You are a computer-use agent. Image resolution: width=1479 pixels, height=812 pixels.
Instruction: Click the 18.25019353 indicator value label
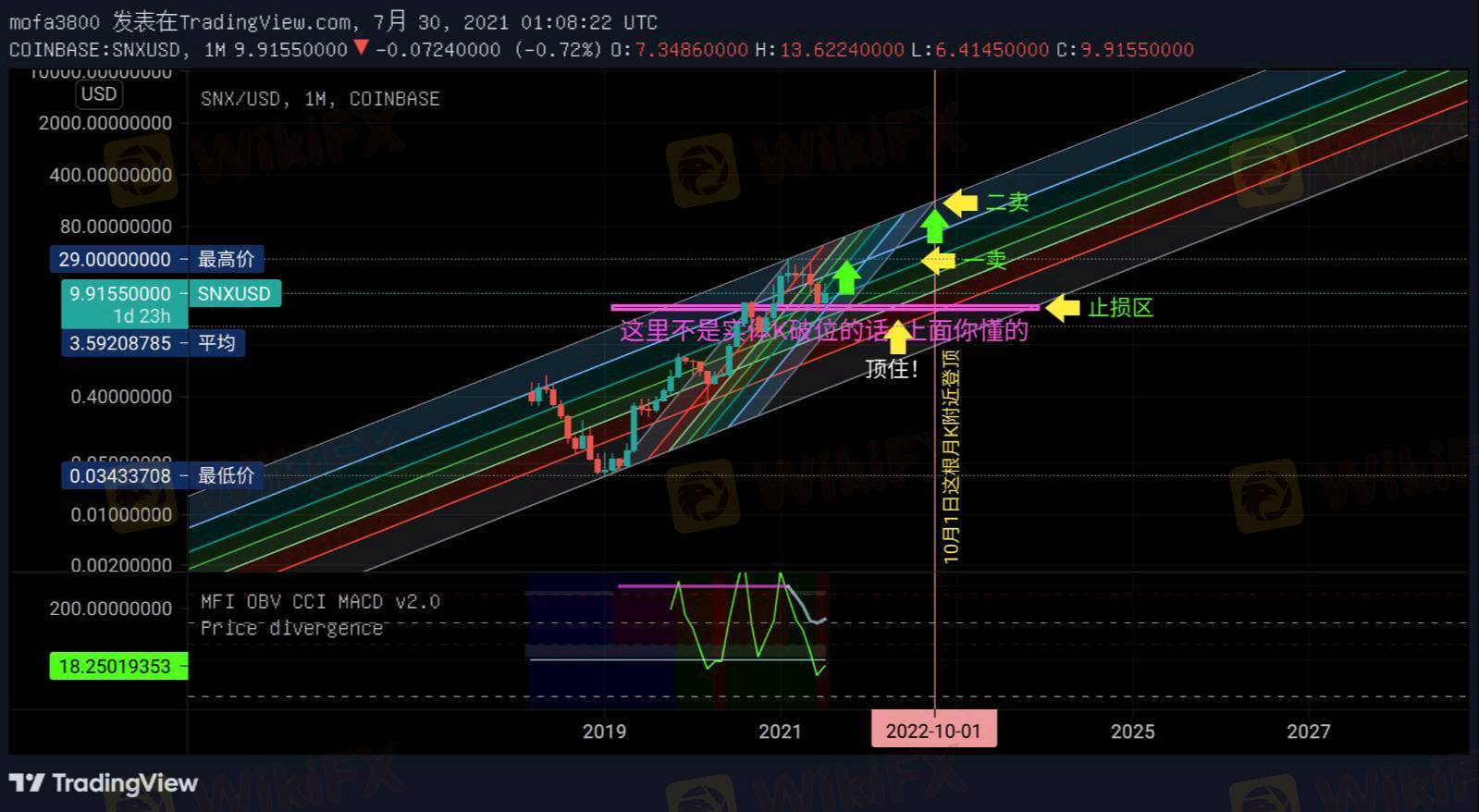[118, 666]
